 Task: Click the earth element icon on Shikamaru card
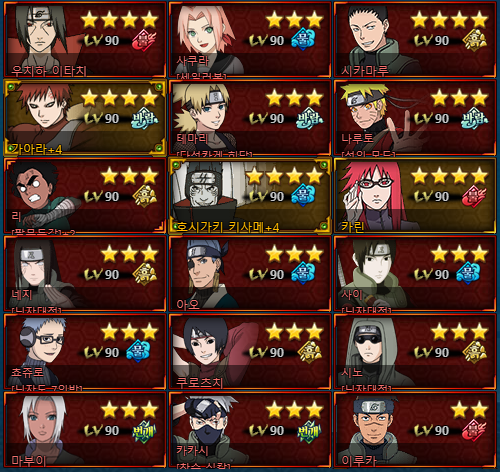pyautogui.click(x=474, y=40)
